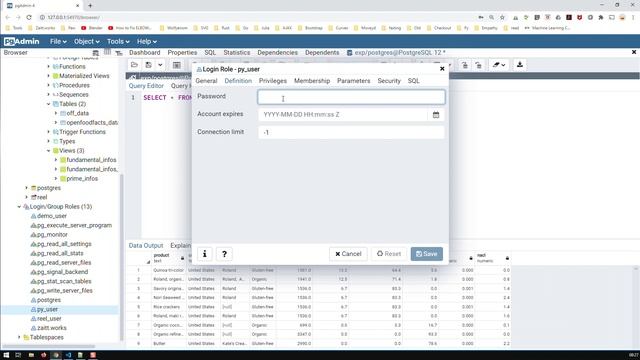Open the Dashboard tab
This screenshot has height=360, width=640.
tap(144, 53)
